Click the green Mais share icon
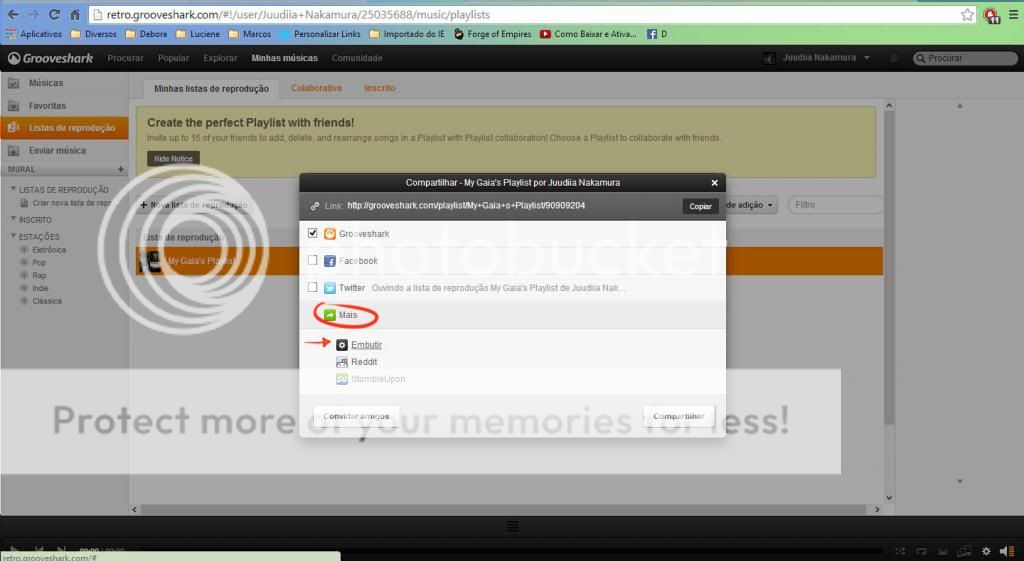The width and height of the screenshot is (1024, 561). click(330, 315)
